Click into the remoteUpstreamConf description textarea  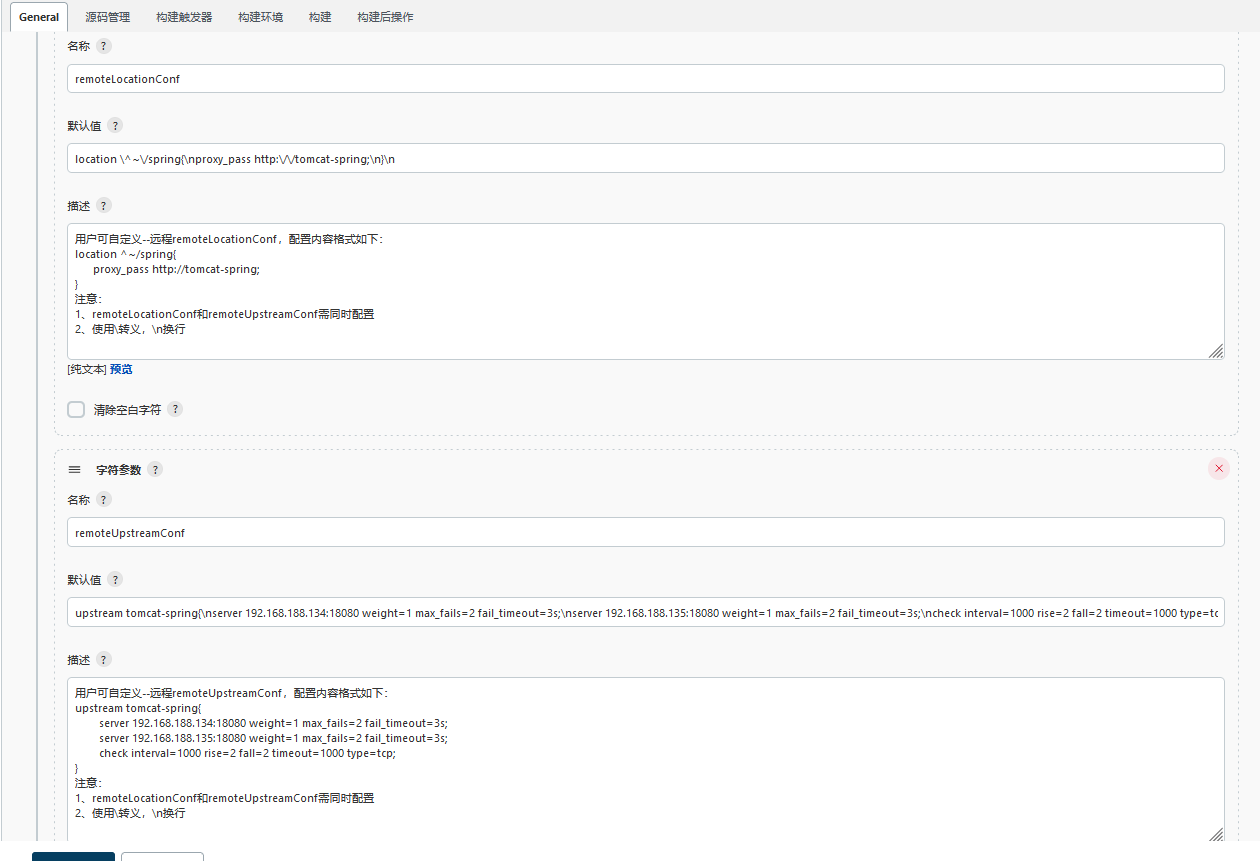(x=646, y=759)
